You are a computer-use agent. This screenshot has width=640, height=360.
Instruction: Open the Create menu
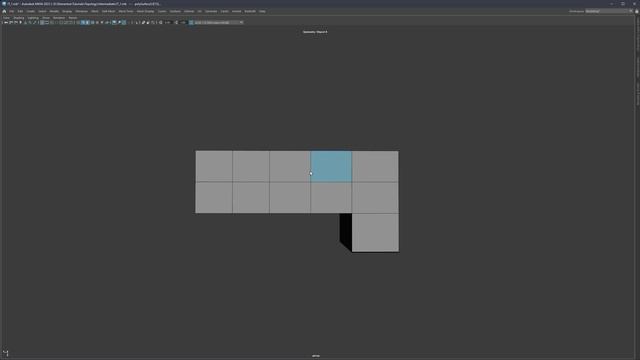(x=31, y=11)
